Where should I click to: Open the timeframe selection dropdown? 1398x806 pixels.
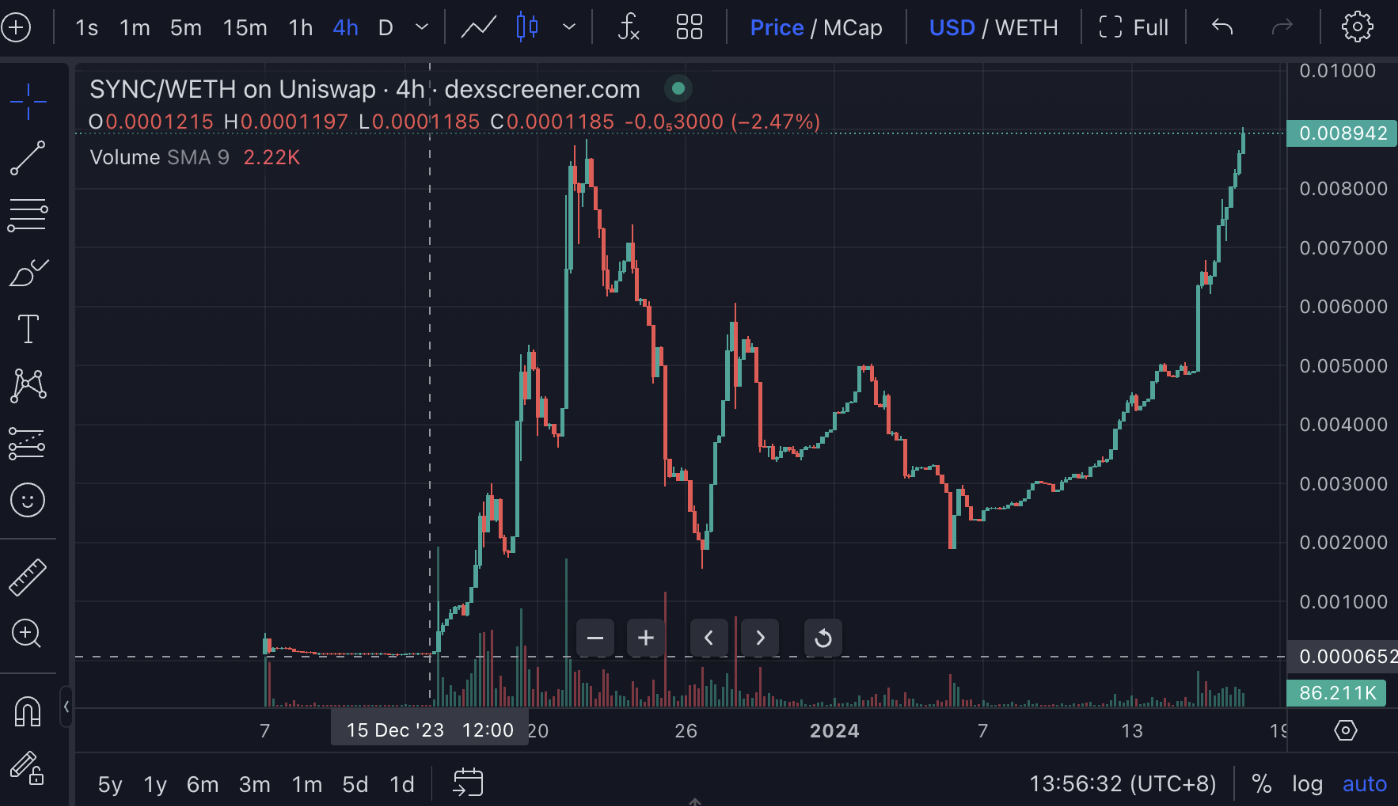(420, 27)
